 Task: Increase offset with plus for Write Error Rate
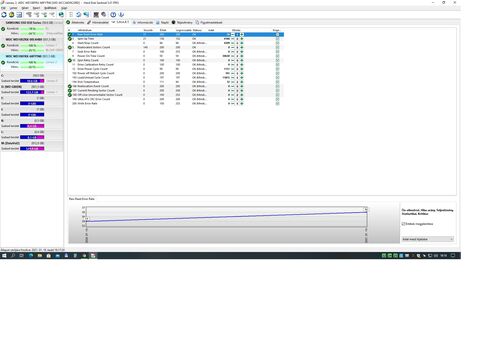click(x=242, y=103)
